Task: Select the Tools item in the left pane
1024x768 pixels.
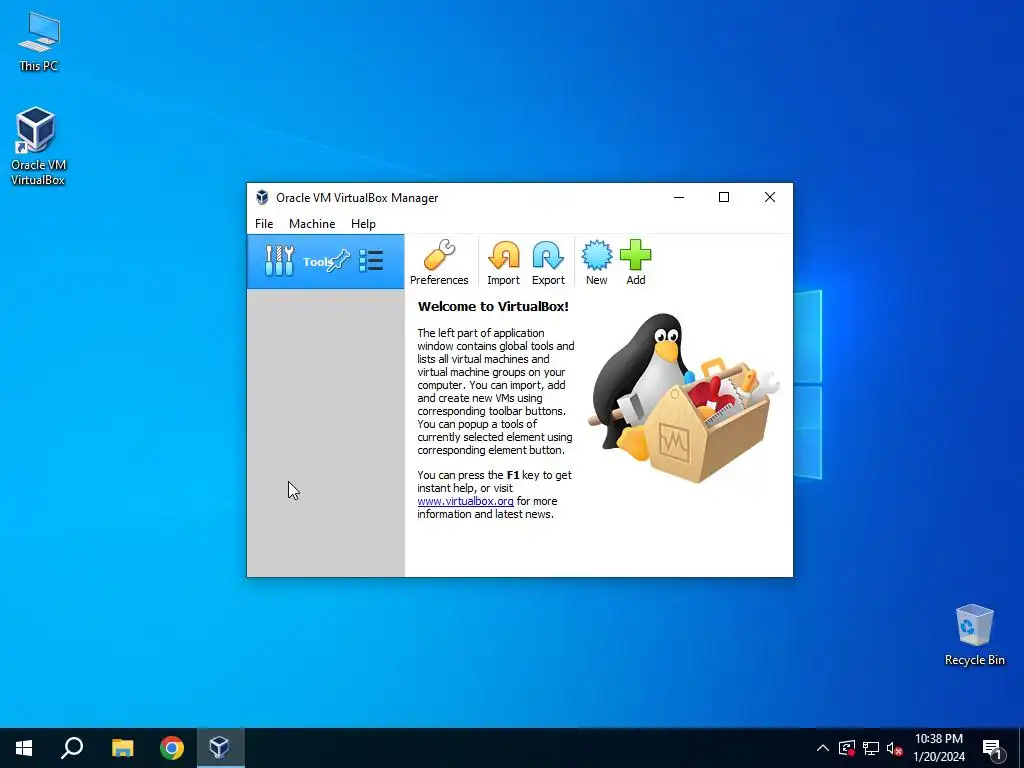Action: point(325,261)
